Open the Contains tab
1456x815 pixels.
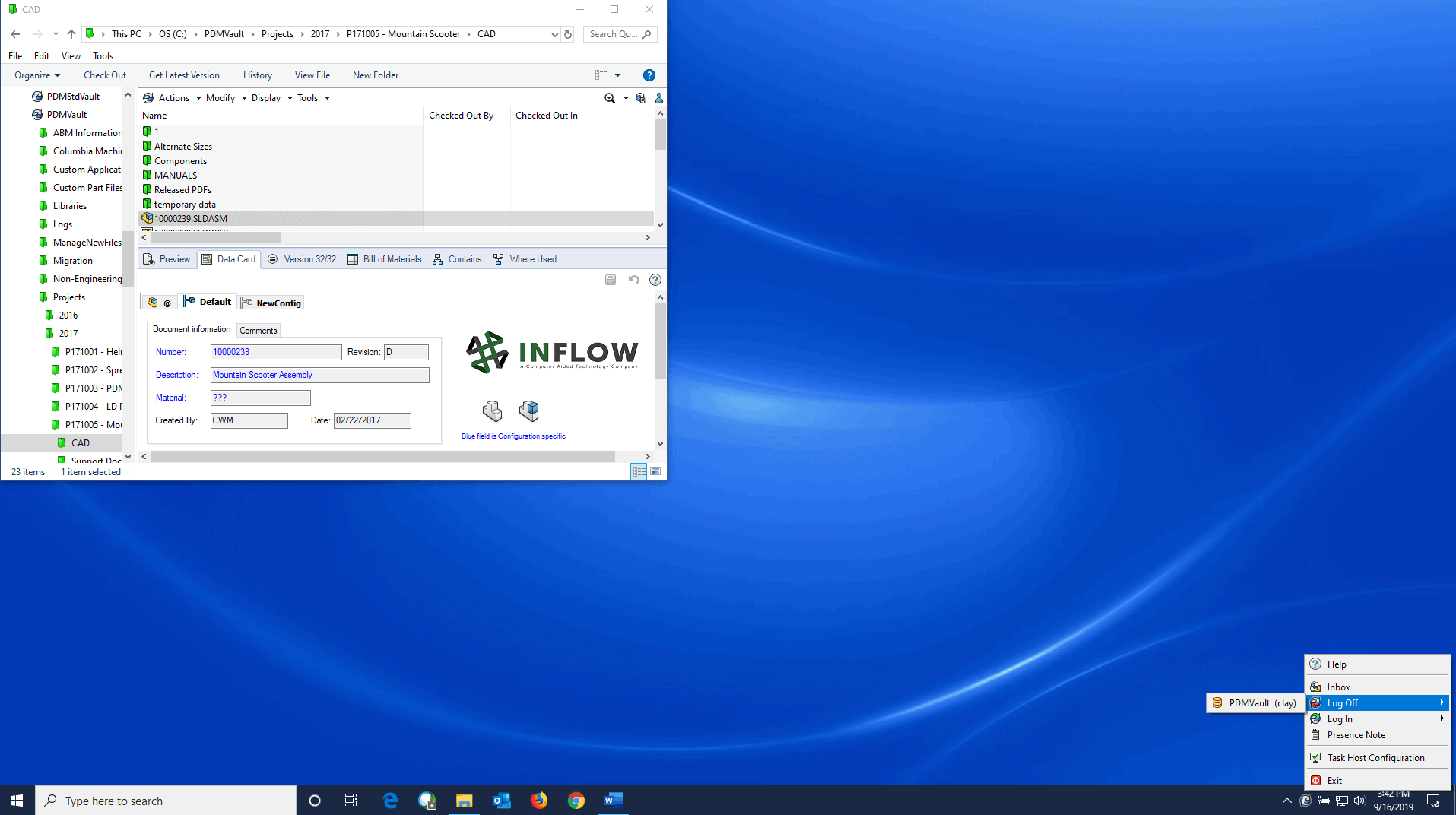pyautogui.click(x=457, y=259)
